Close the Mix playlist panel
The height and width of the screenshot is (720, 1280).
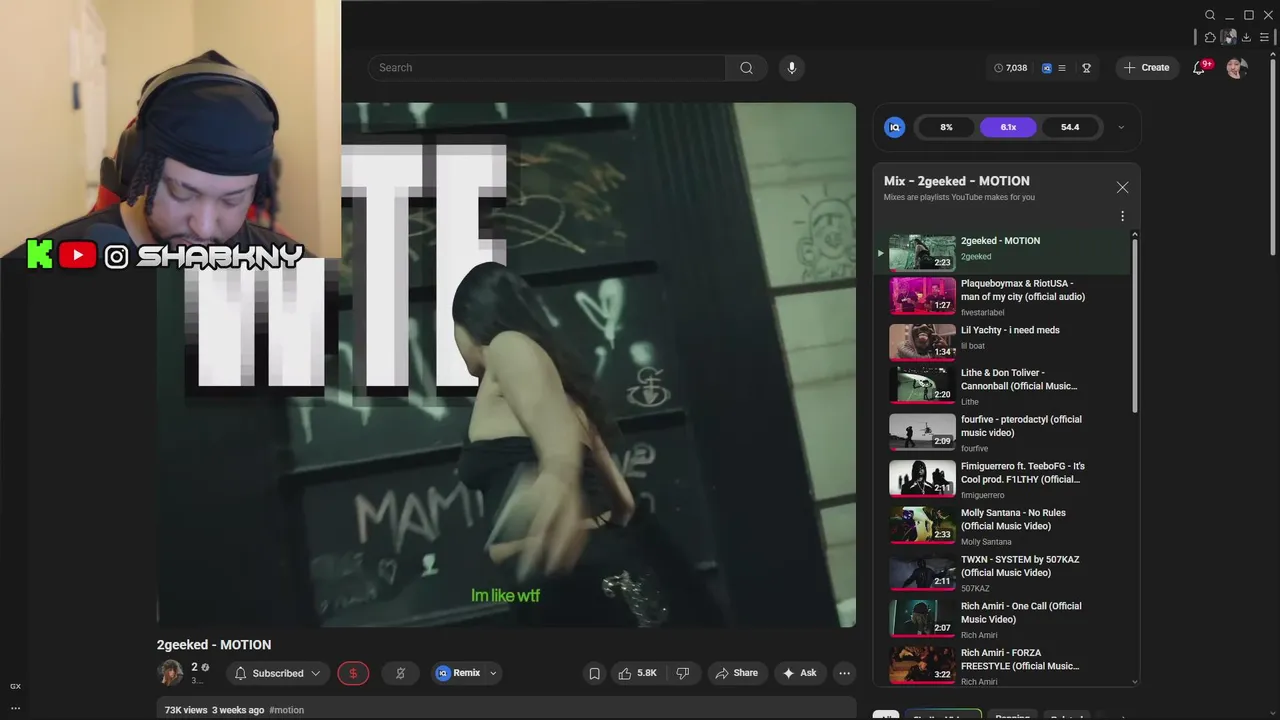(x=1122, y=188)
